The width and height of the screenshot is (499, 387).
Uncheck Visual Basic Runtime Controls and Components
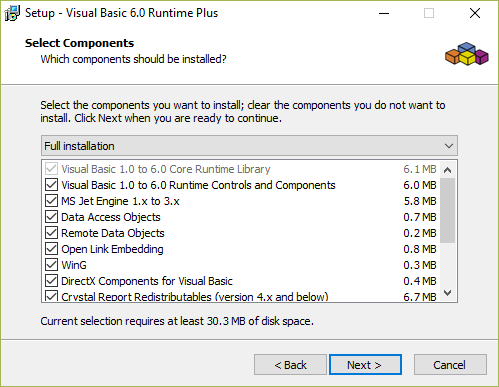51,185
